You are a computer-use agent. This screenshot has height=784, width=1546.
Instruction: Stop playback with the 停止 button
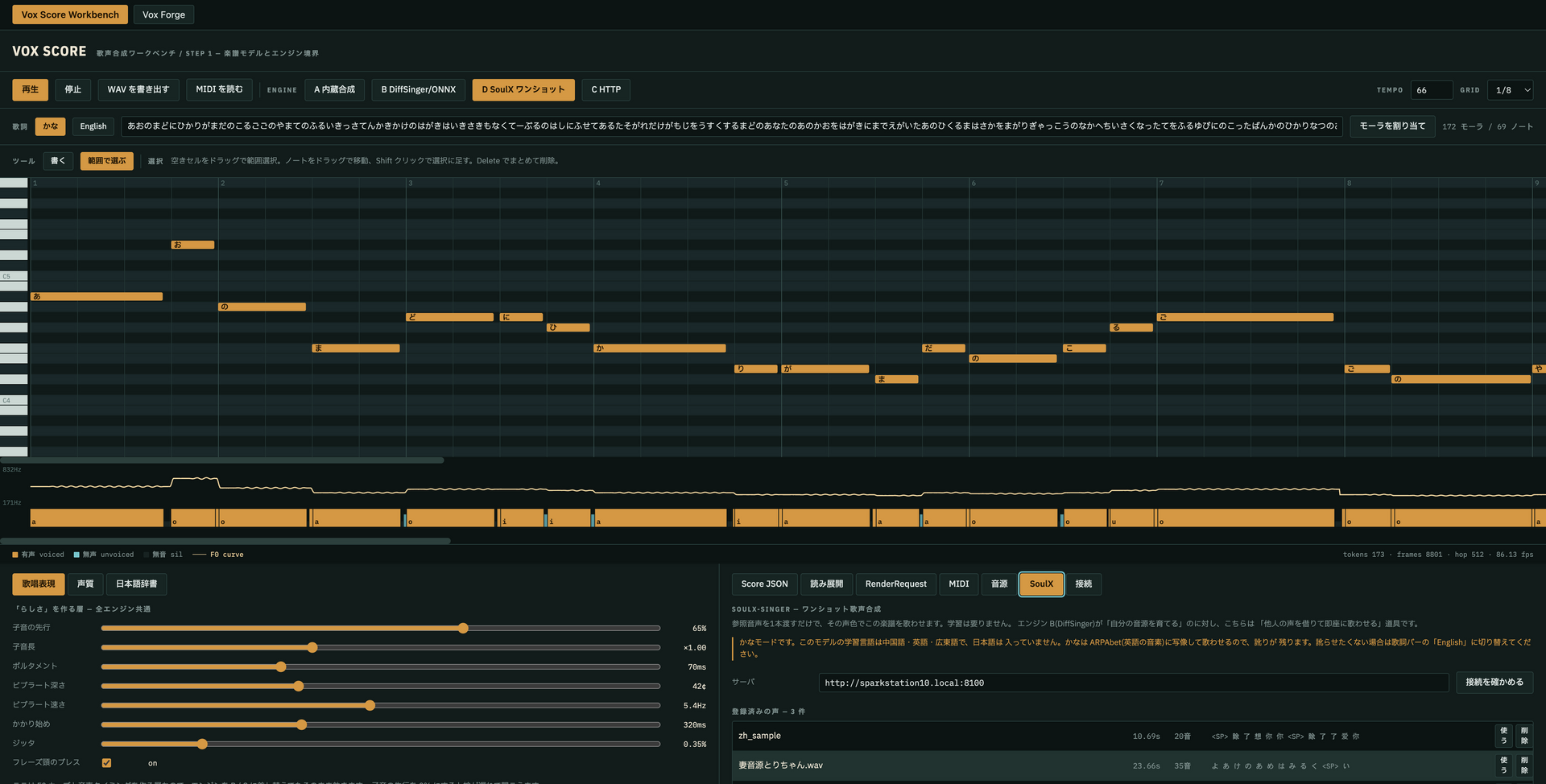point(72,89)
